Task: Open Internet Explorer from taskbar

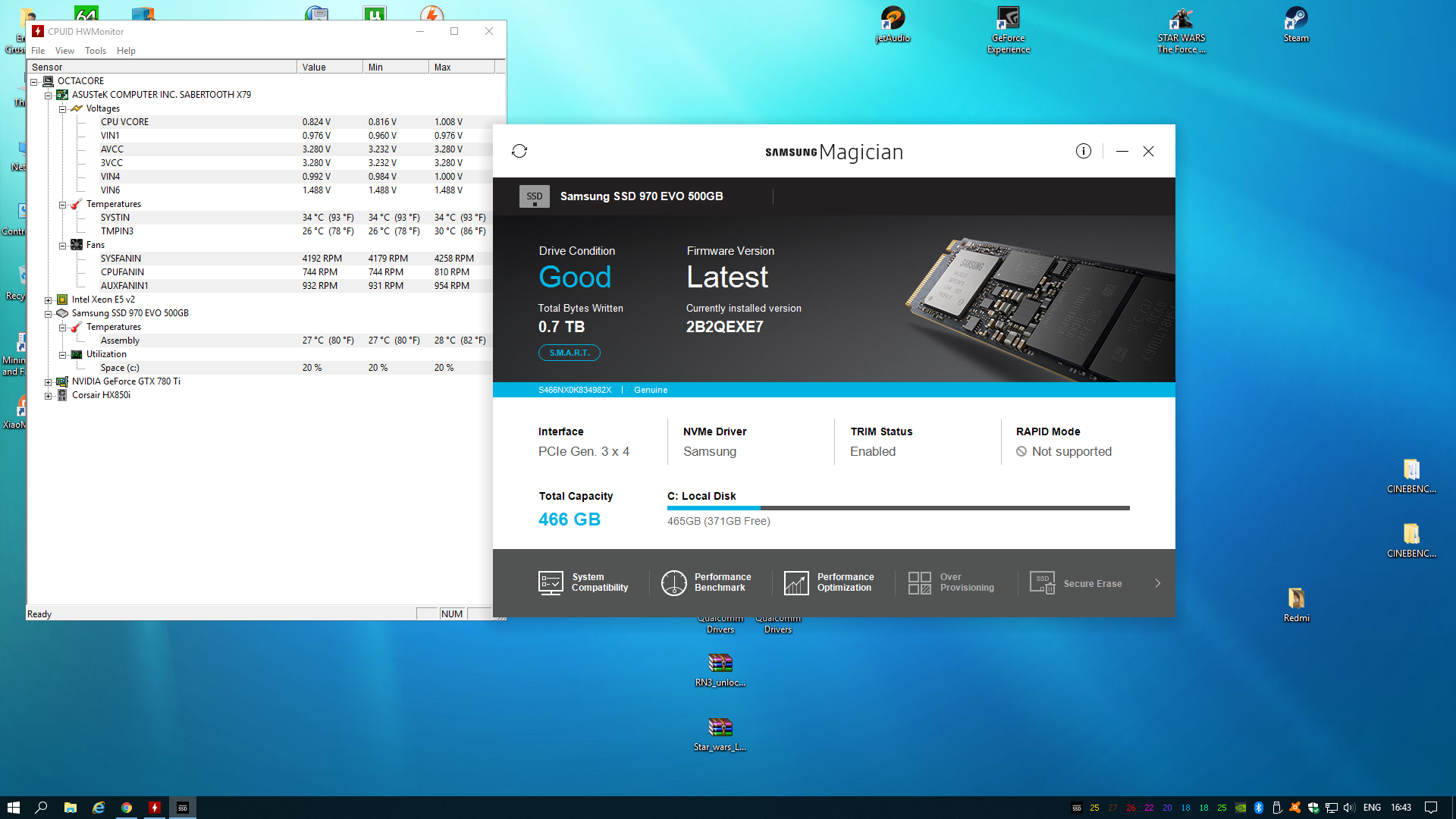Action: (x=99, y=808)
